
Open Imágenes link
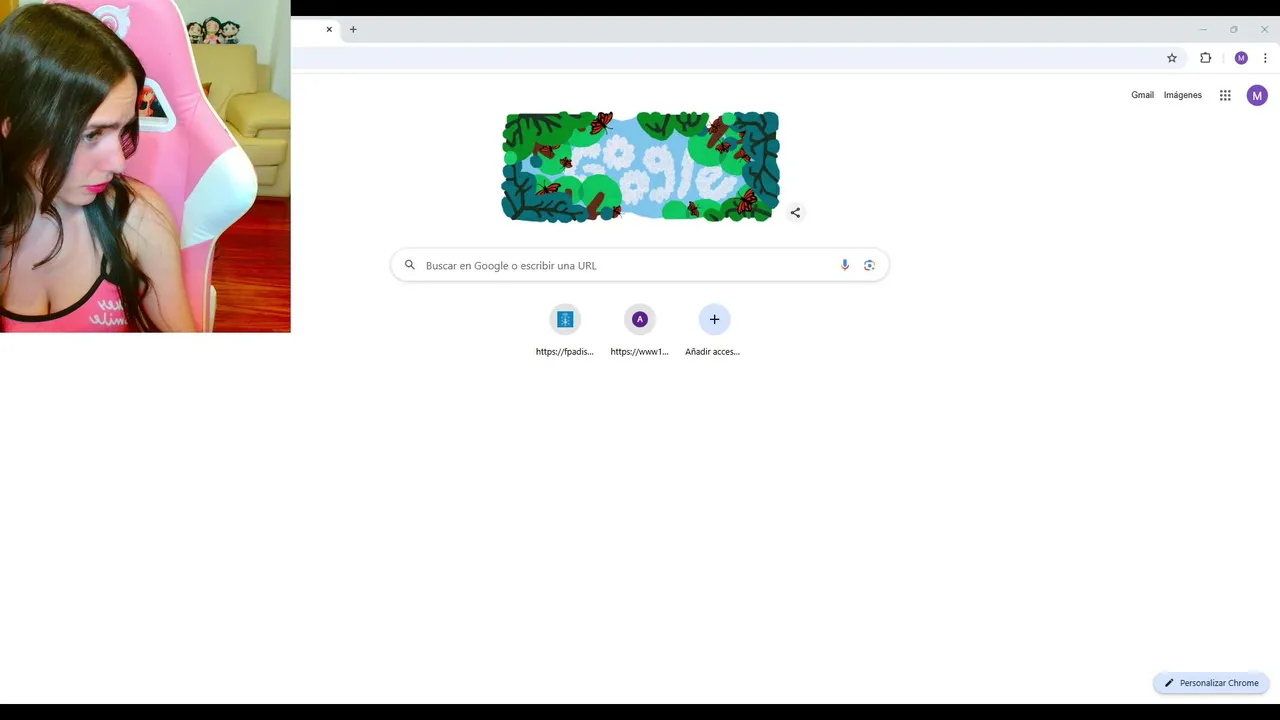point(1183,95)
